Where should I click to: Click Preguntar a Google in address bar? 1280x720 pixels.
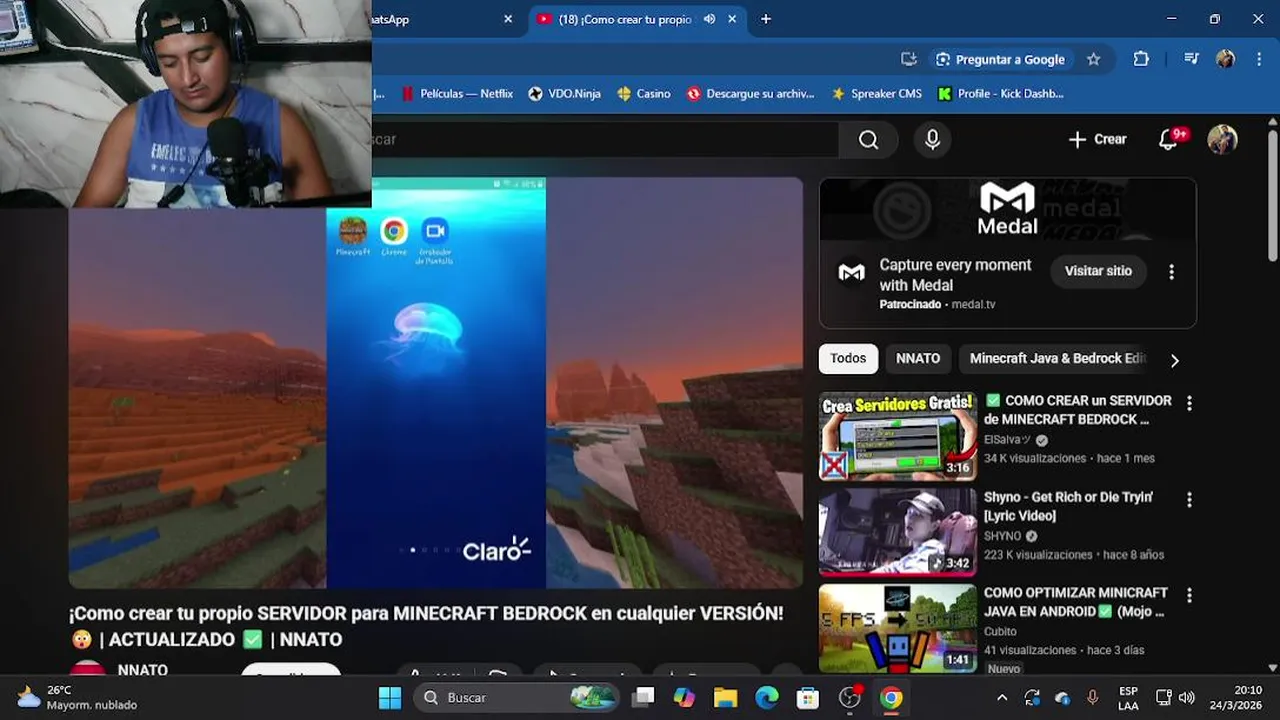(1000, 59)
